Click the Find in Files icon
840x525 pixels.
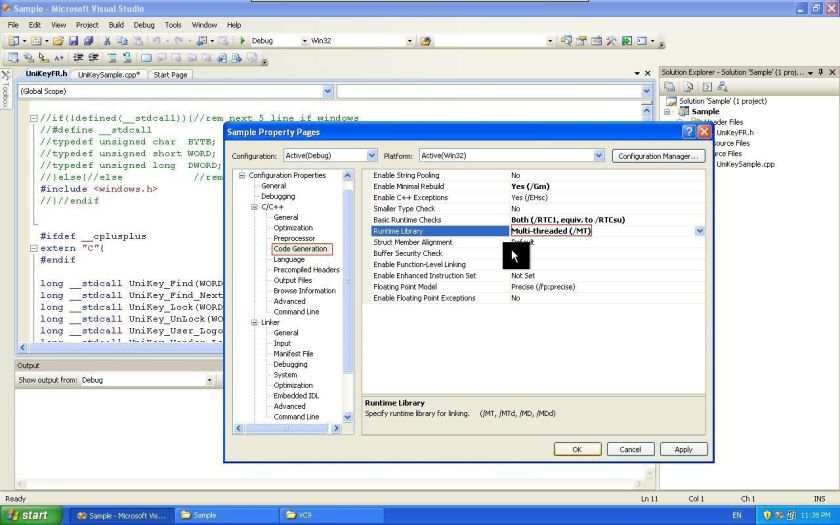(x=426, y=41)
